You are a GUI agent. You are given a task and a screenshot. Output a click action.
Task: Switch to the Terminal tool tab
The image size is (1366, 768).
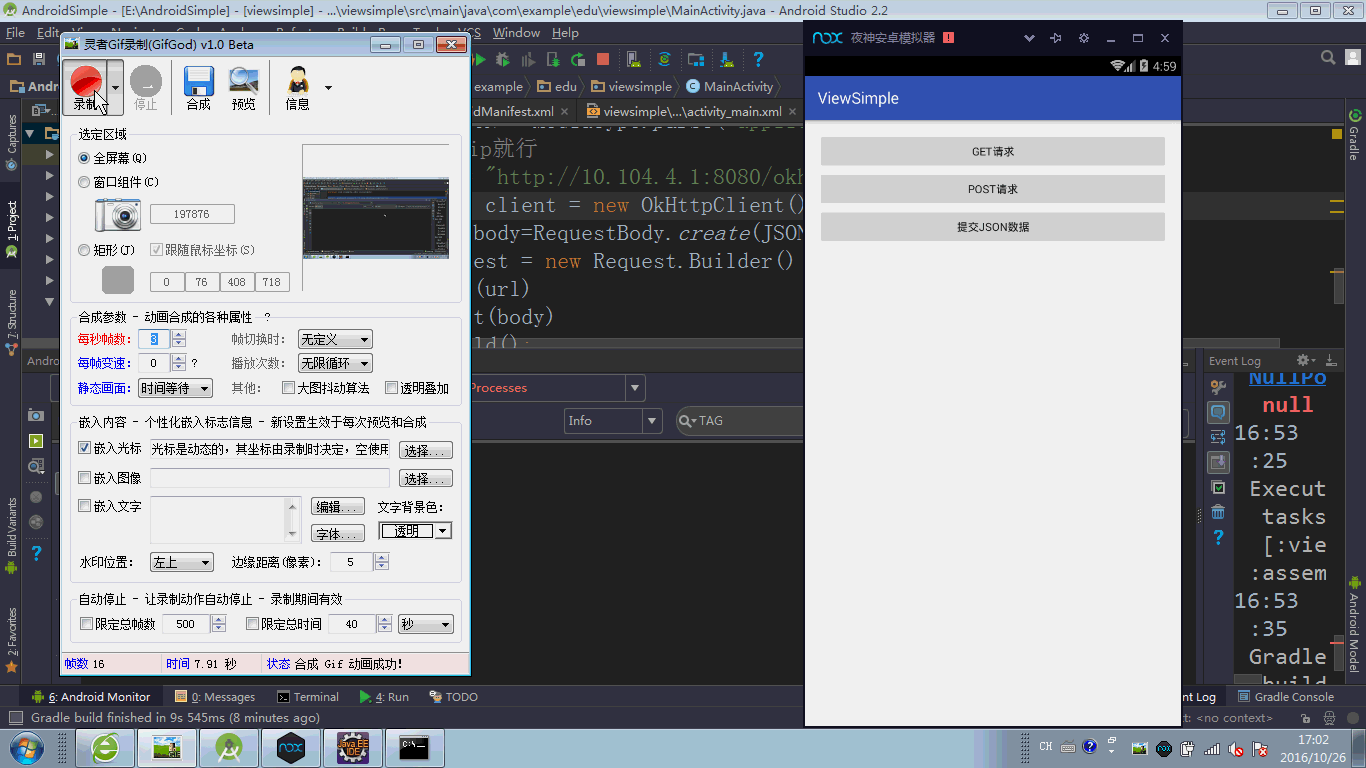[x=308, y=697]
